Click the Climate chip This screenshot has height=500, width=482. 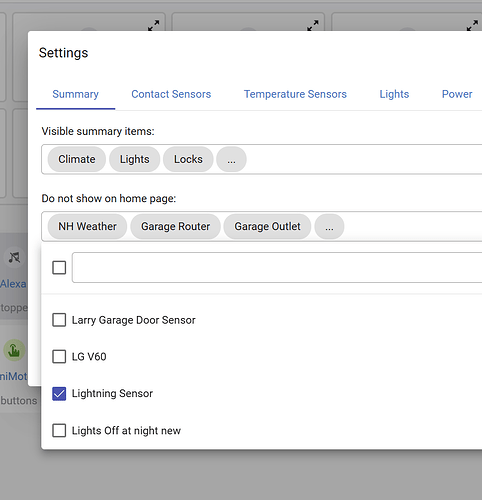[77, 159]
